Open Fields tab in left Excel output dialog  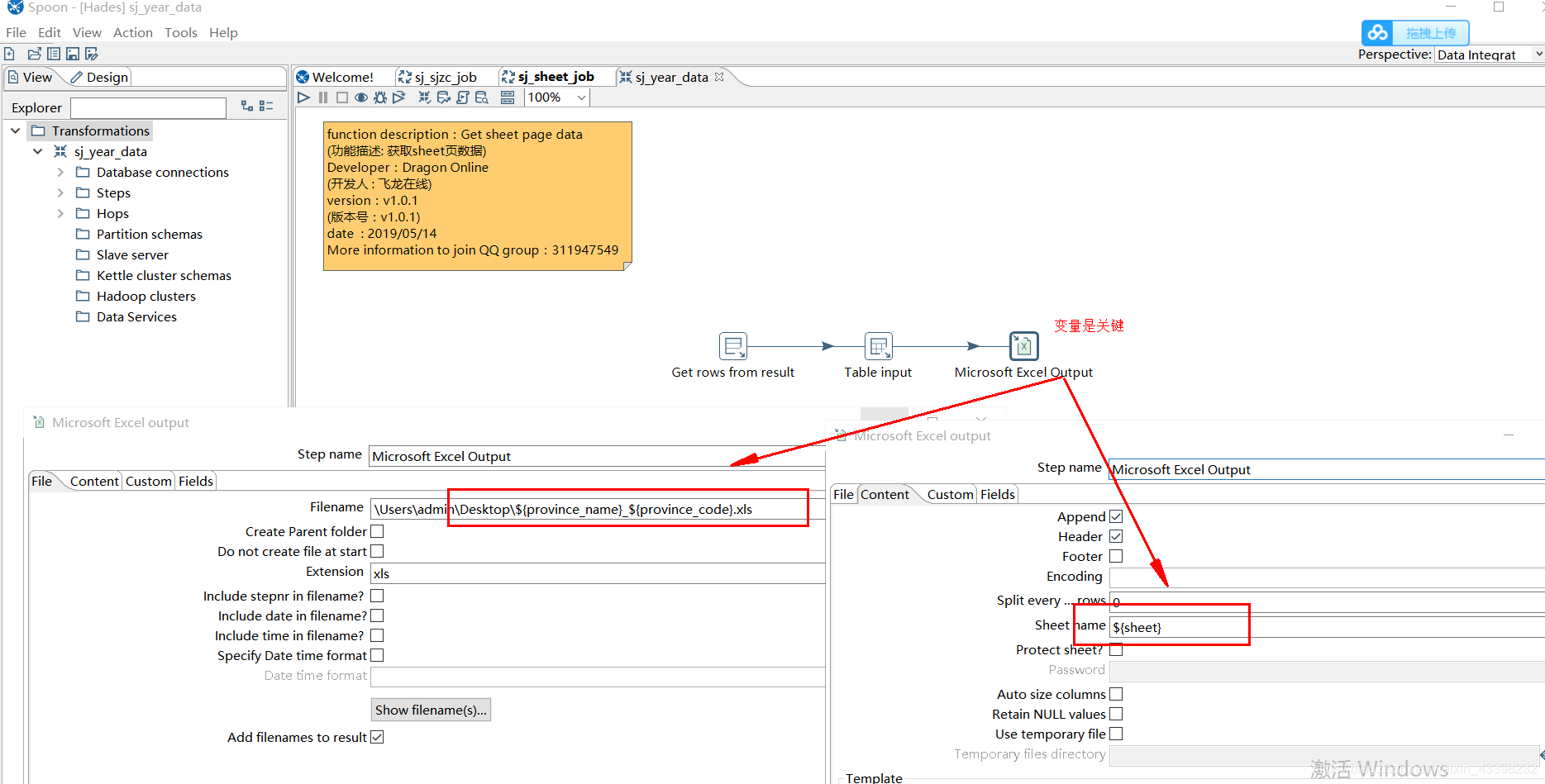(x=196, y=481)
